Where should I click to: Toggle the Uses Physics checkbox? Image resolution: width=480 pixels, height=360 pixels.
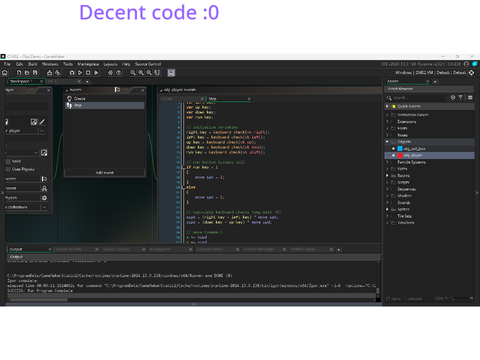point(8,169)
